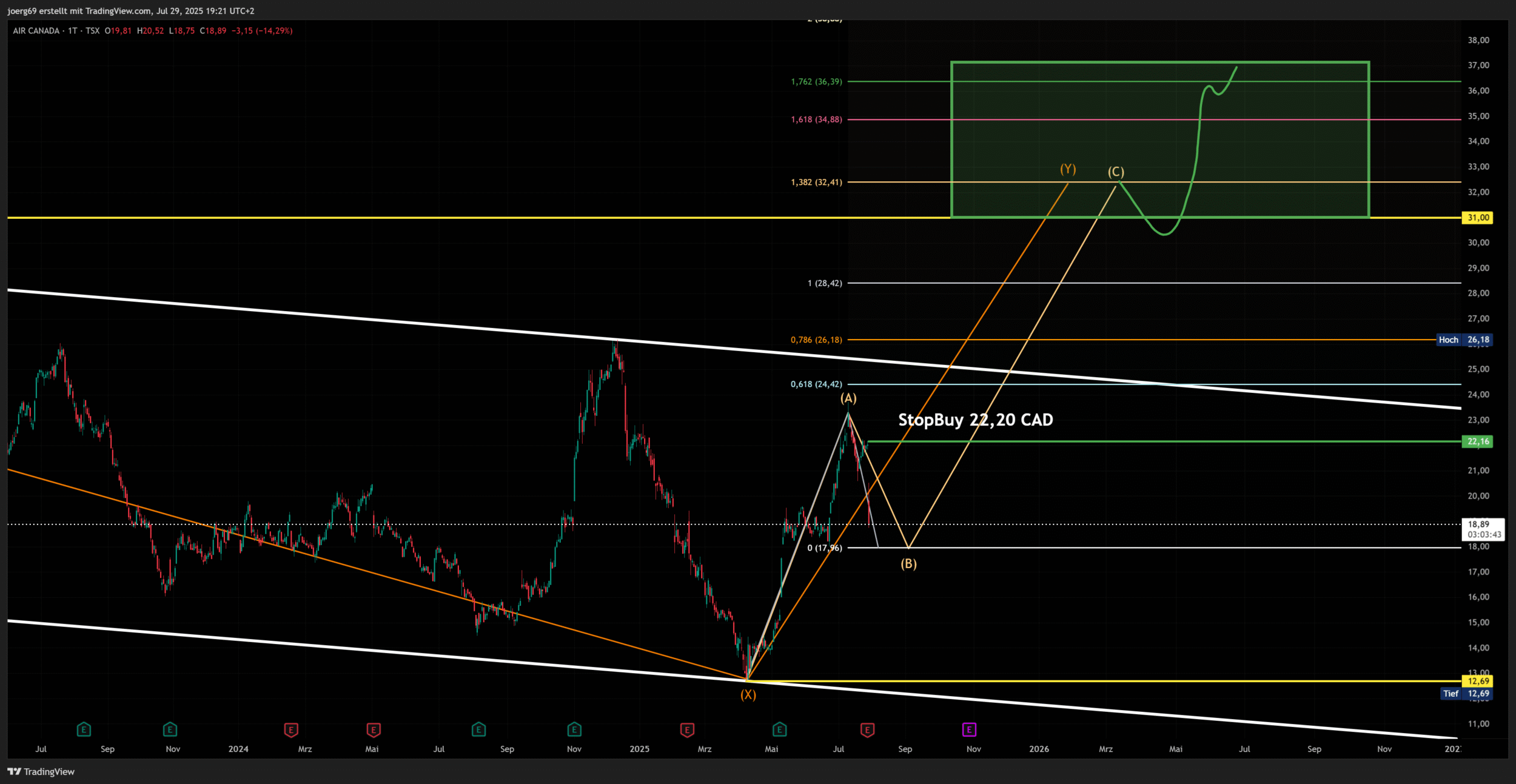Screen dimensions: 1516x784
Task: Click the current price 18,89 countdown label
Action: pos(1482,529)
